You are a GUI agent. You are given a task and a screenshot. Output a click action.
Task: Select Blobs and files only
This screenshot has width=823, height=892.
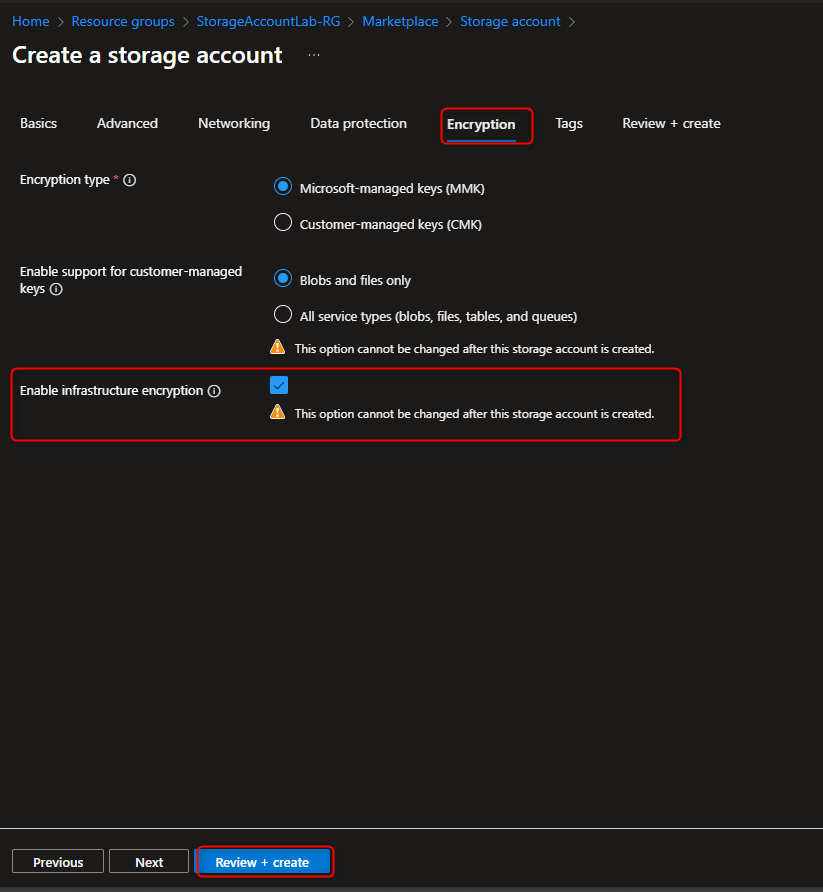(x=282, y=280)
